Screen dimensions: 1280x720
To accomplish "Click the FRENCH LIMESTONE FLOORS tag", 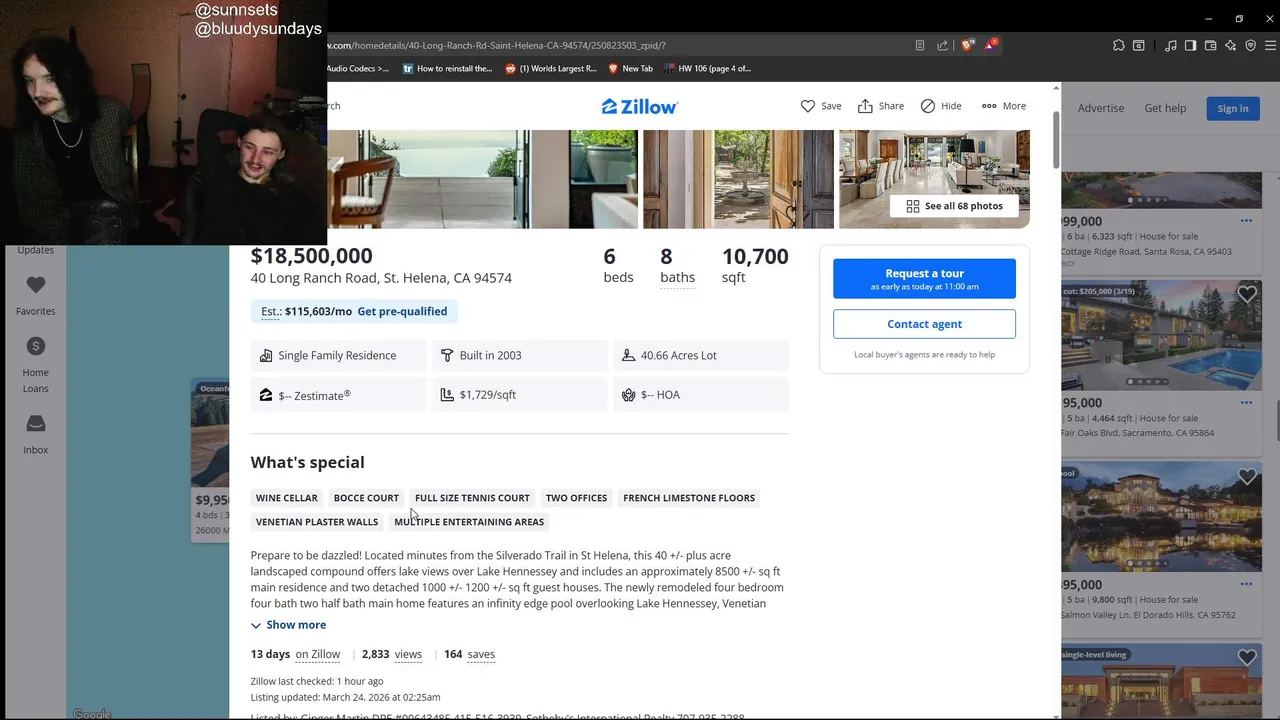I will click(689, 498).
